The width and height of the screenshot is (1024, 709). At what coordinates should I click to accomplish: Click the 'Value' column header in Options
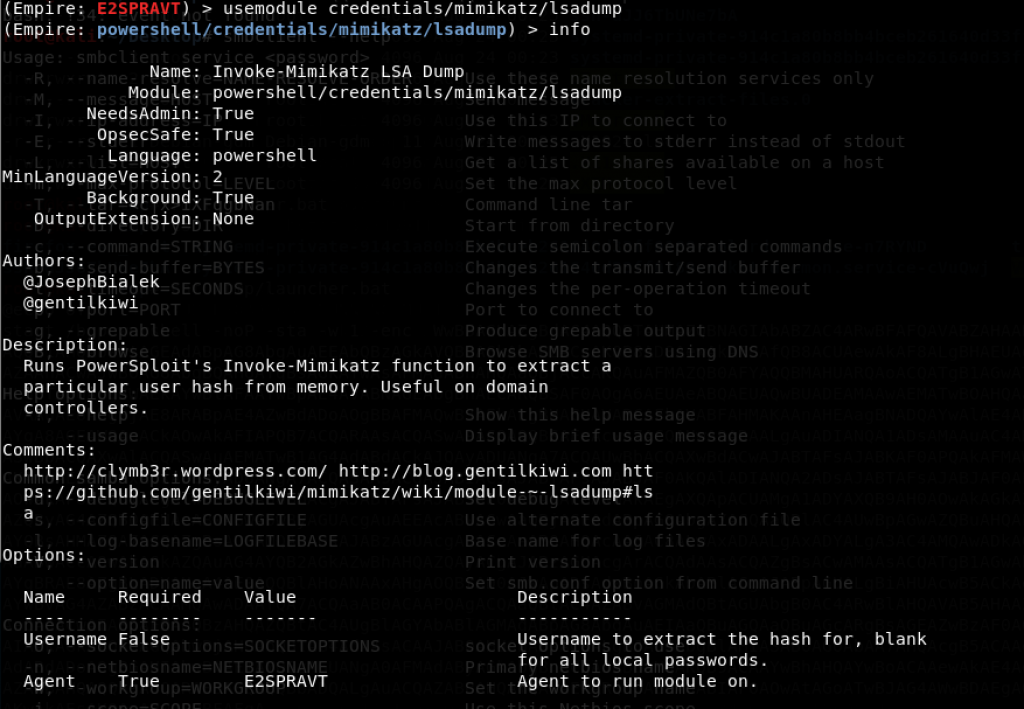point(270,597)
